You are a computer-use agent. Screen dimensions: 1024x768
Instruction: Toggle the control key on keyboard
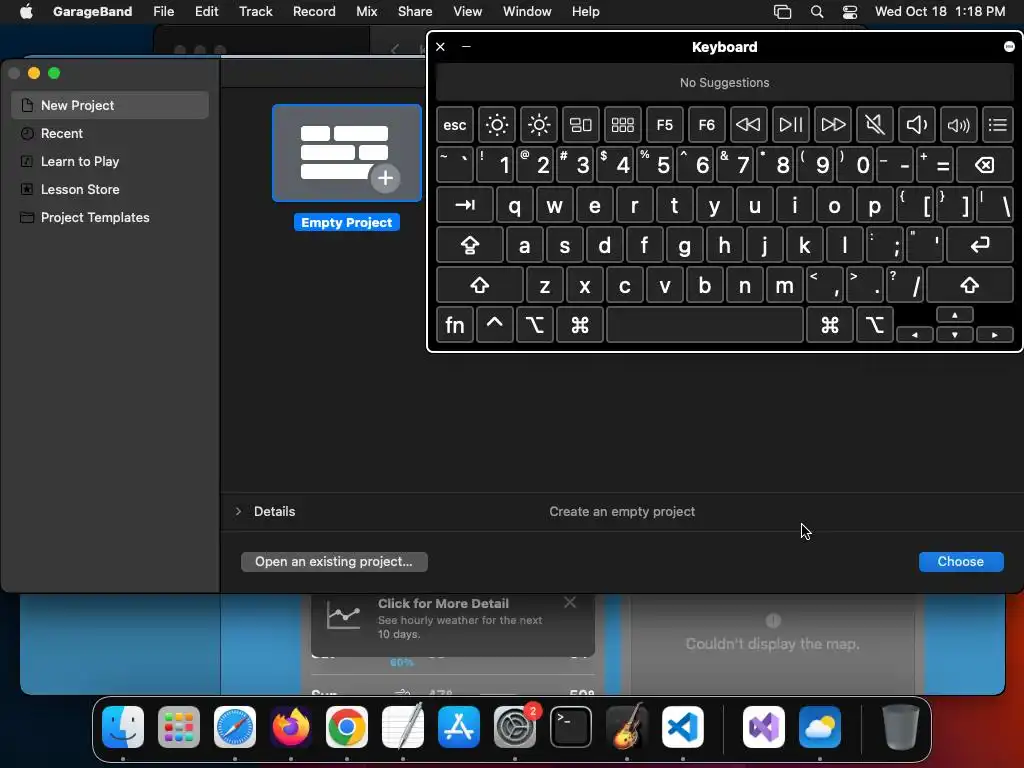[x=494, y=325]
